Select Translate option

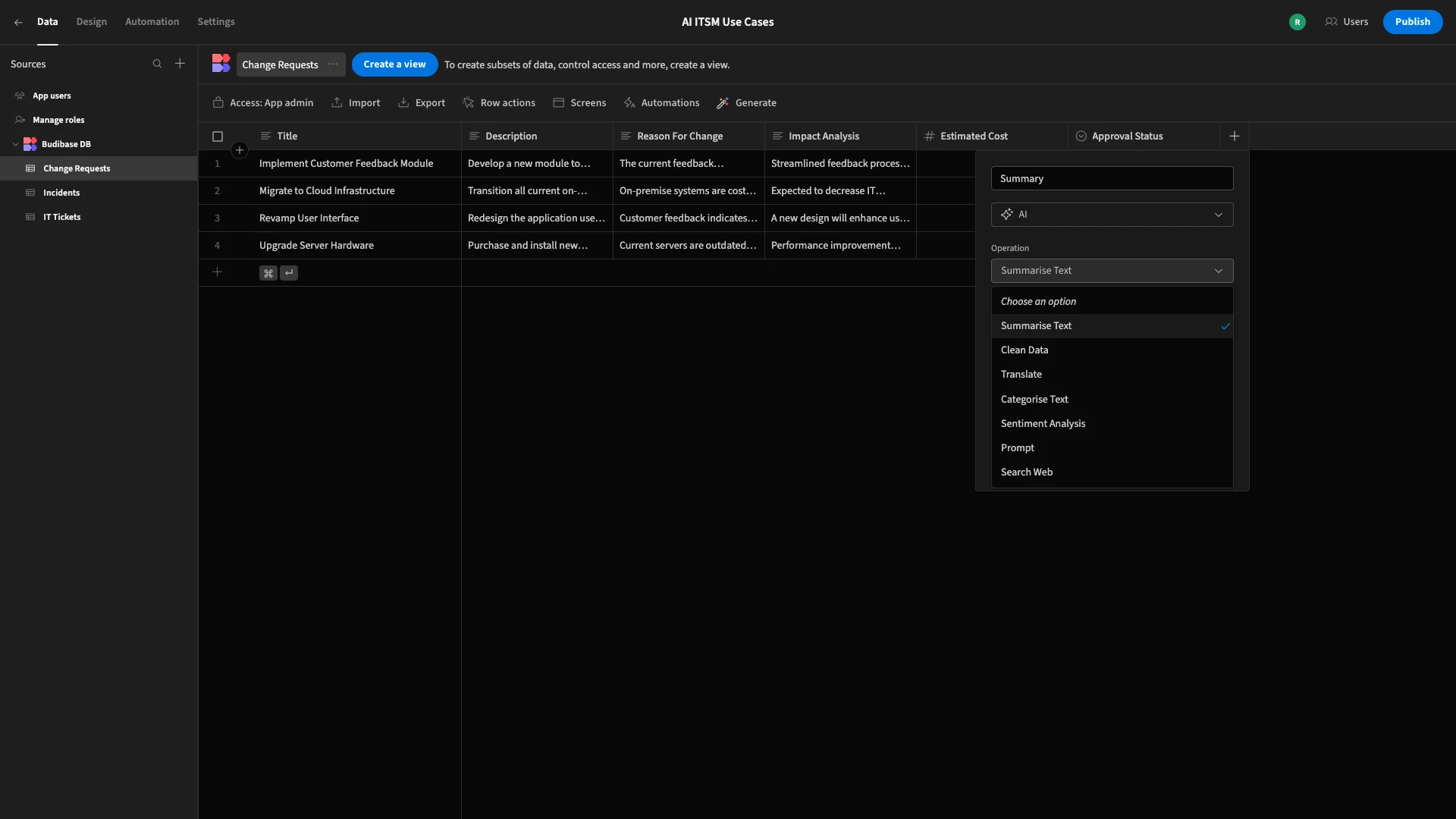(x=1112, y=375)
